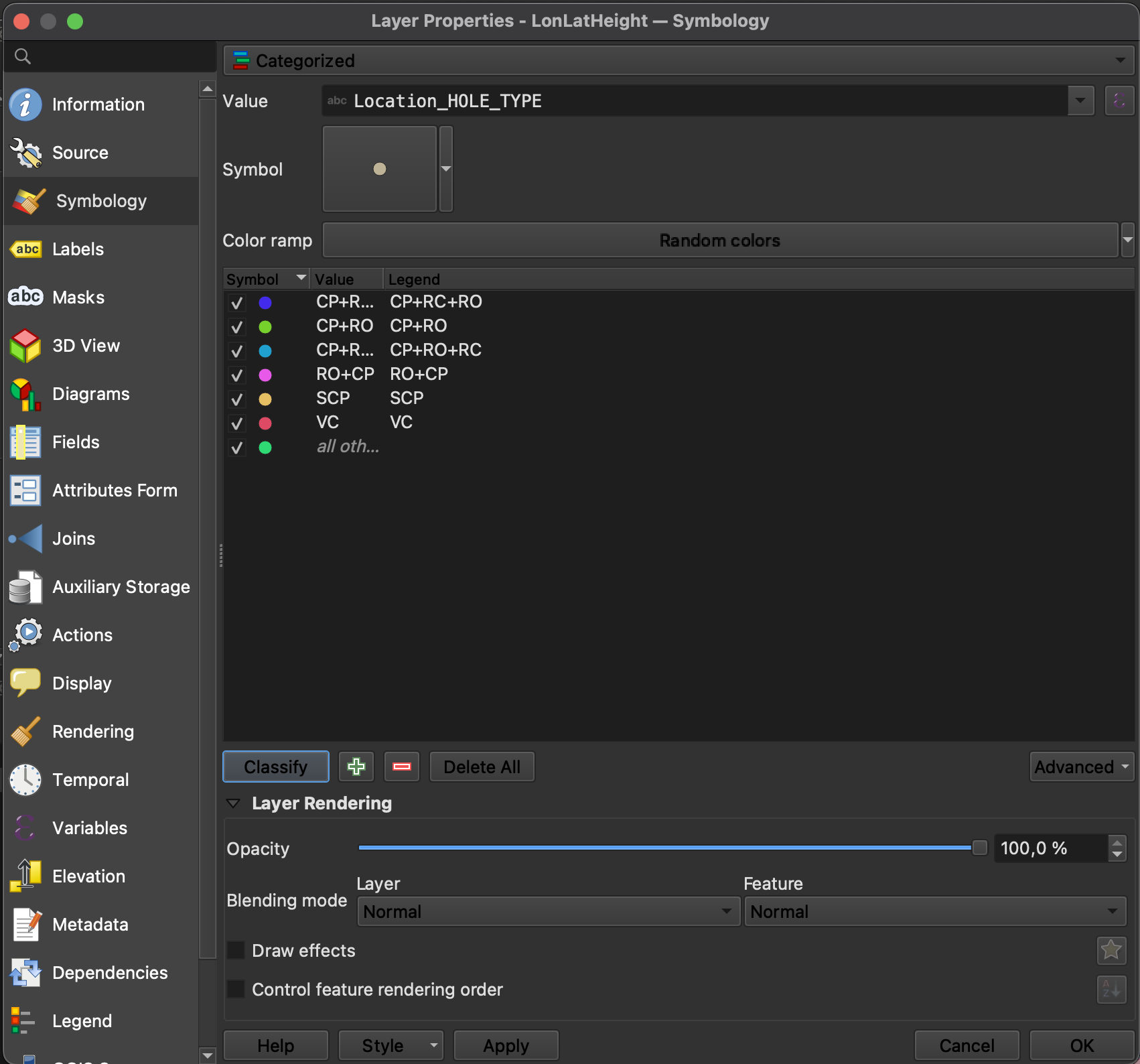This screenshot has width=1140, height=1064.
Task: Expand the Advanced options dropdown
Action: click(1081, 767)
